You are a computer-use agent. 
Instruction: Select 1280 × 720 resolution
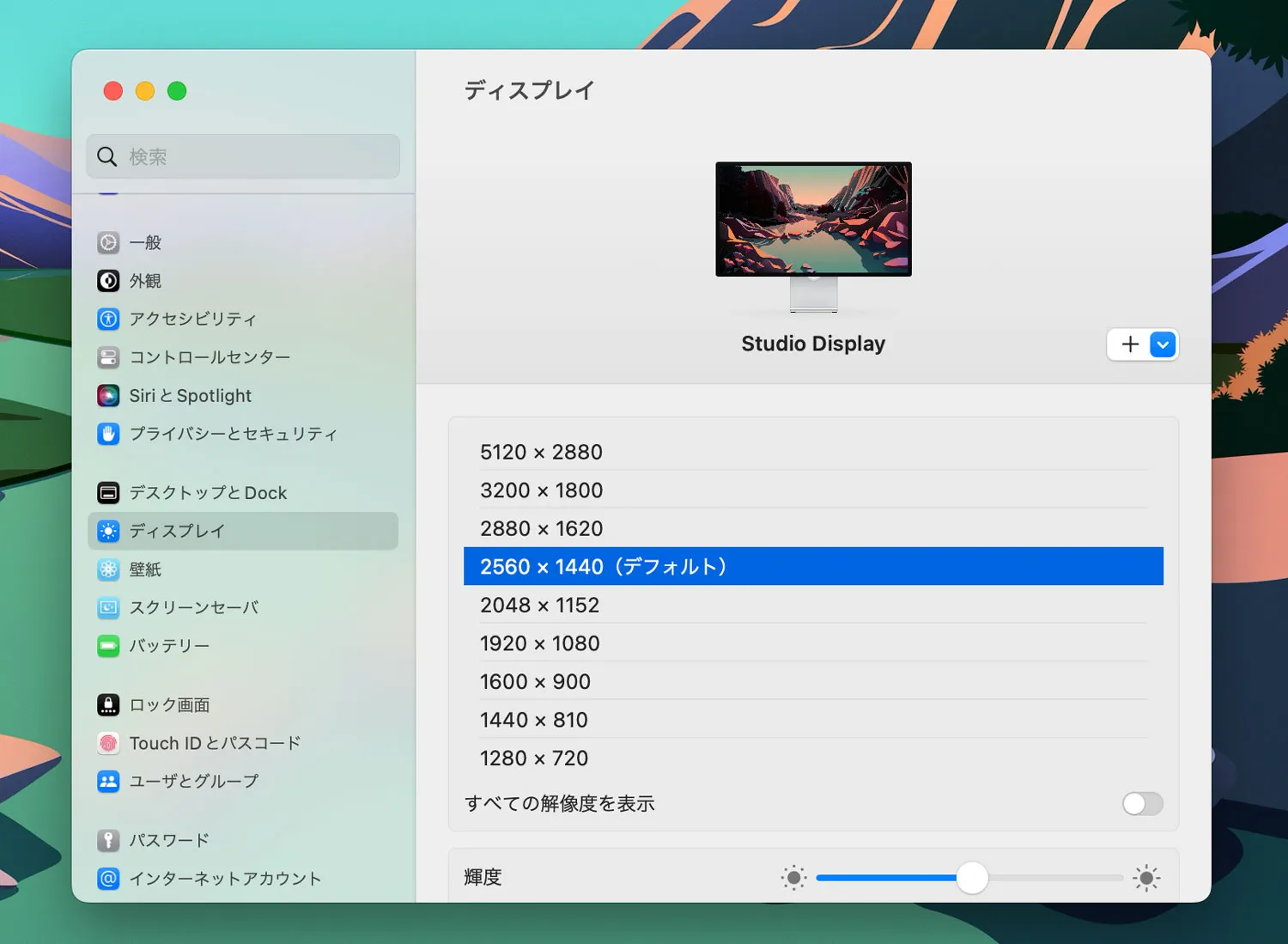pyautogui.click(x=813, y=758)
